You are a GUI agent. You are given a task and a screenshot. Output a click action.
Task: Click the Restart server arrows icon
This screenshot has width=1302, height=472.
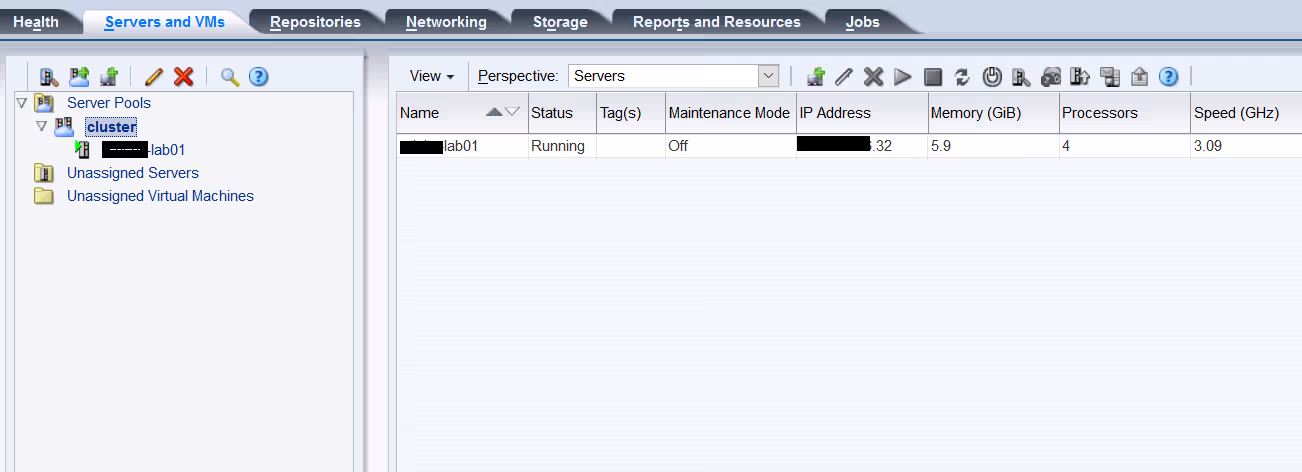pyautogui.click(x=962, y=77)
